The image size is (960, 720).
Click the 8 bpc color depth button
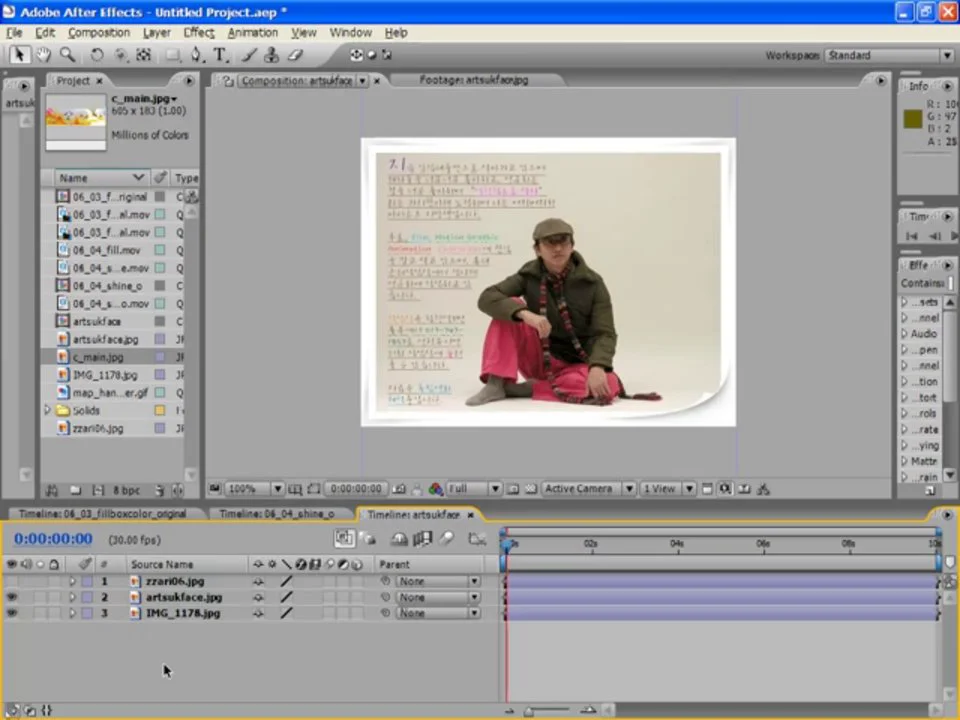tap(126, 490)
